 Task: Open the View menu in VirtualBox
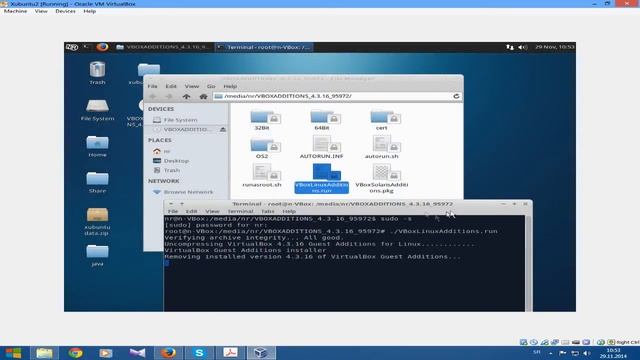[41, 11]
